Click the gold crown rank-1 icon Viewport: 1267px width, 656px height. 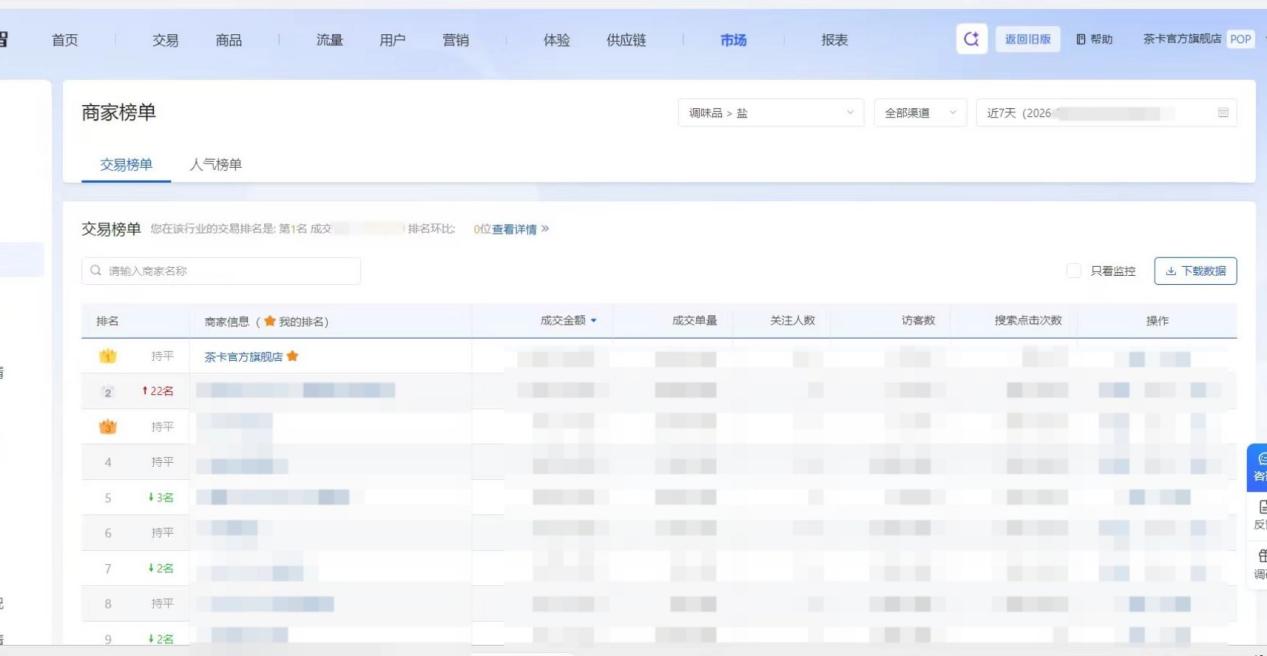click(x=108, y=356)
